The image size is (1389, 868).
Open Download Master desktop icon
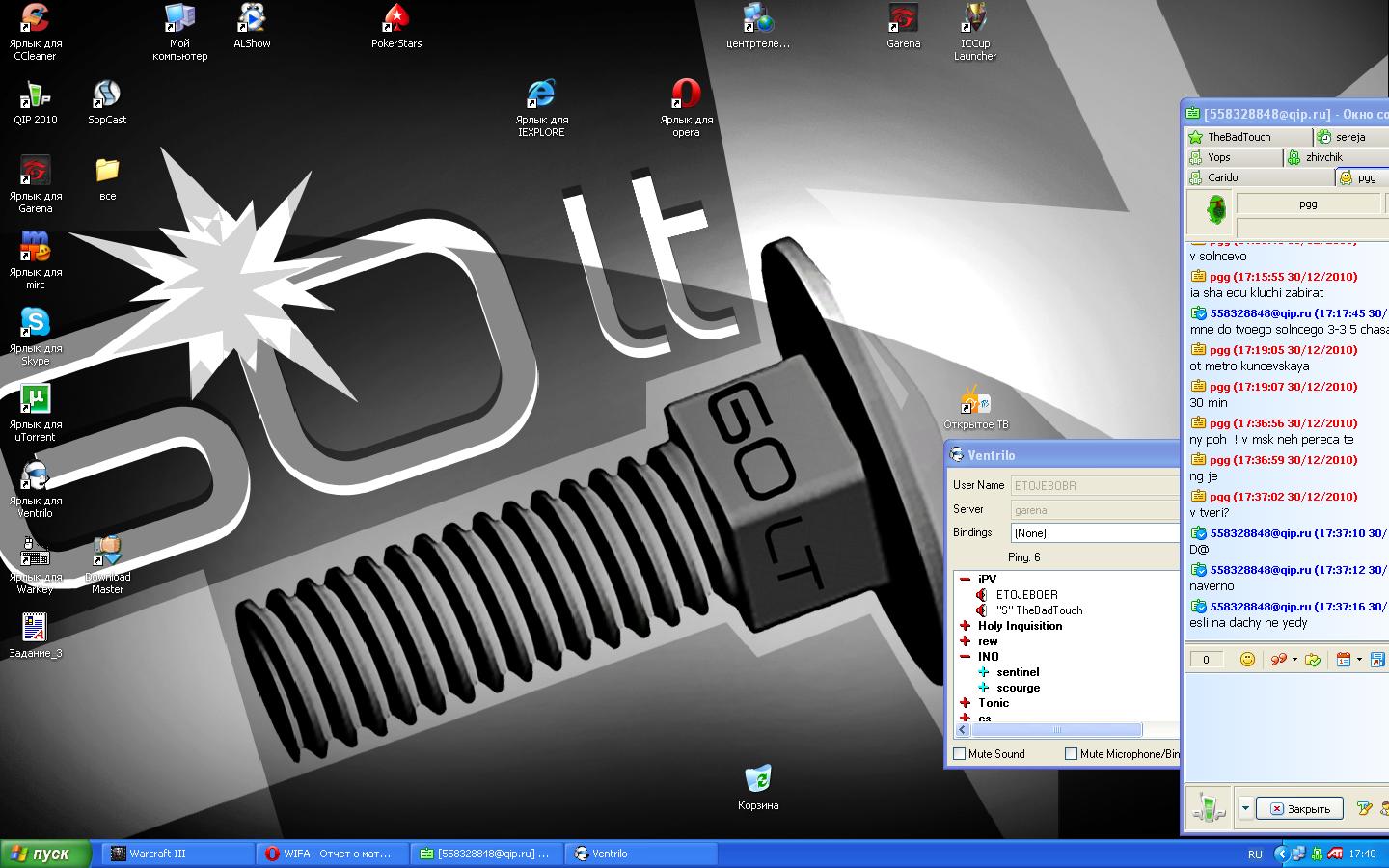click(107, 565)
